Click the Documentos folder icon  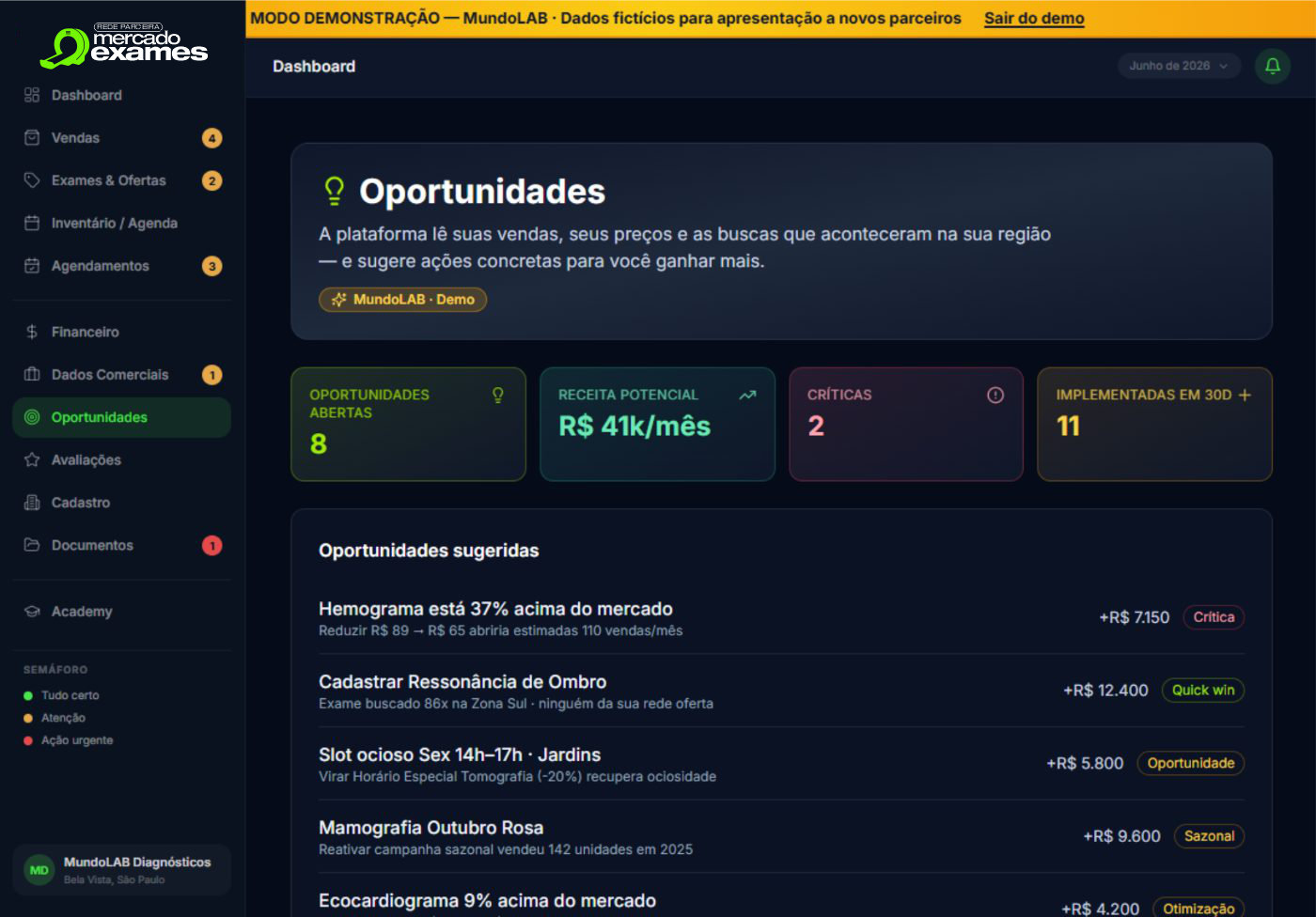[x=32, y=545]
